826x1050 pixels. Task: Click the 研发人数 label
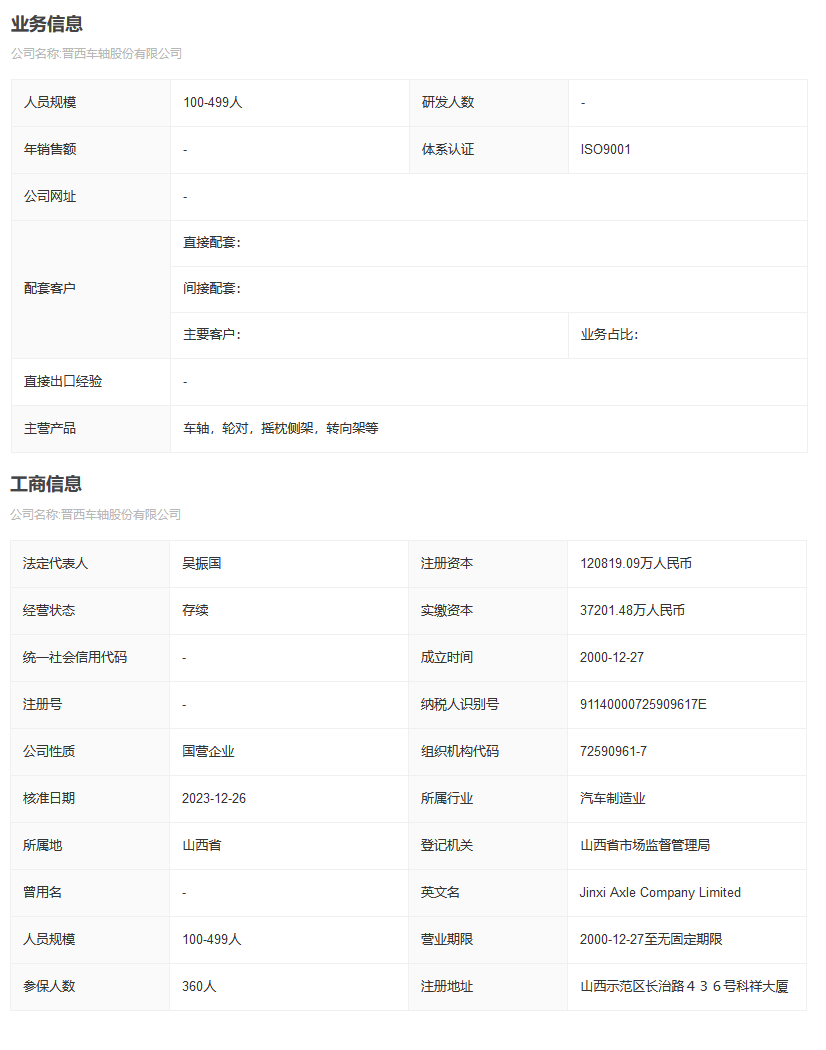[448, 102]
